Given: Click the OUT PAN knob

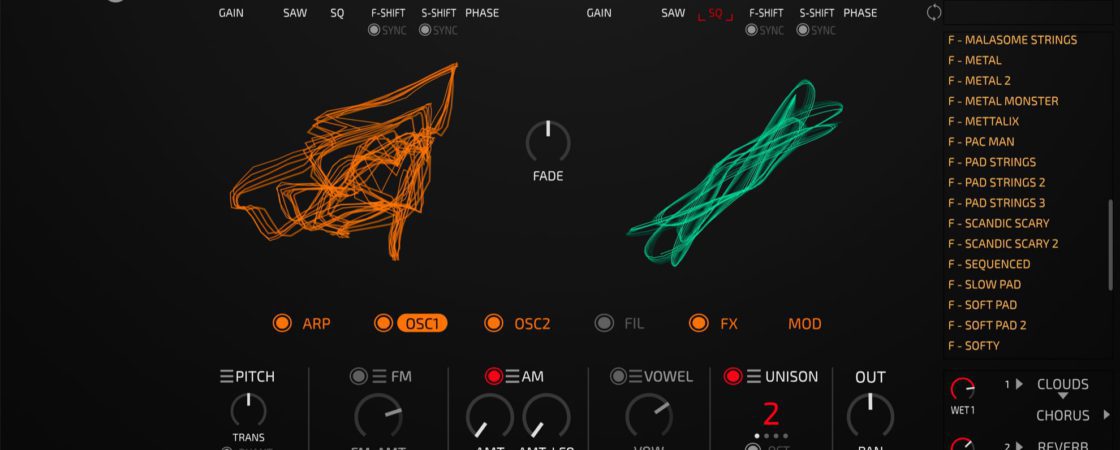Looking at the screenshot, I should [x=870, y=416].
